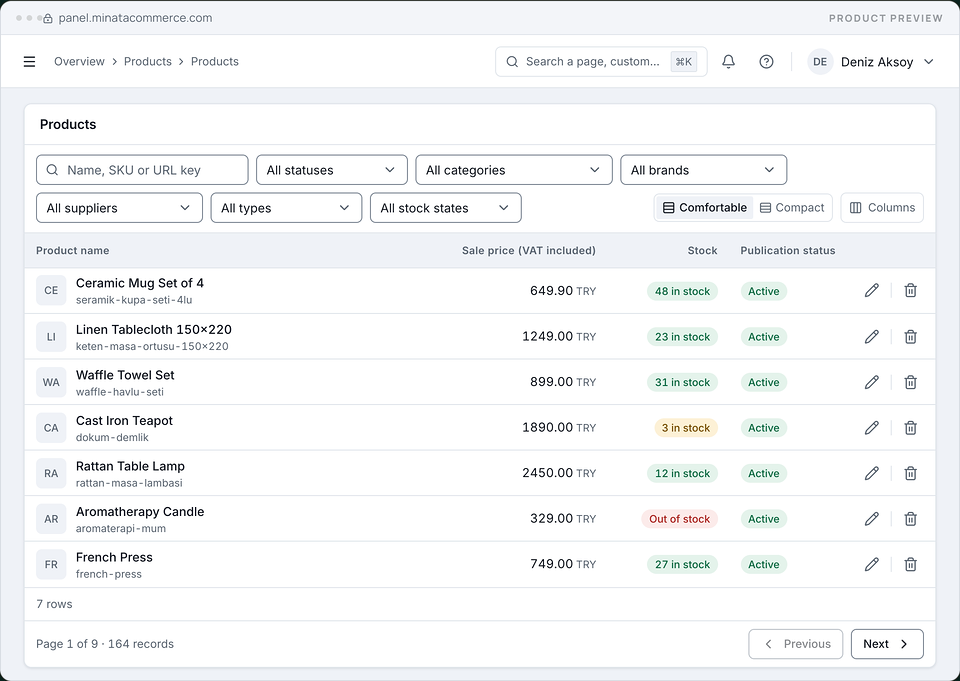Open the Aromatherapy Candle name
Screen dimensions: 960x681
140,511
